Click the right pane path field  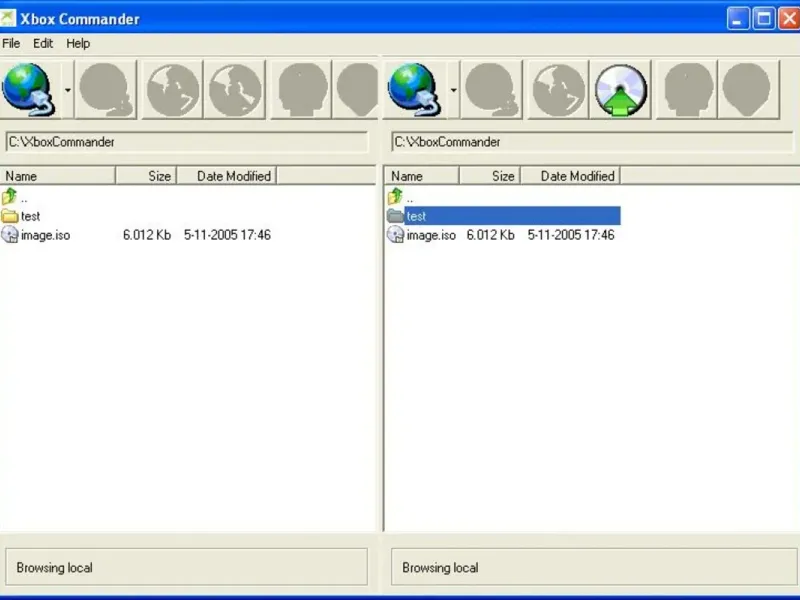(x=592, y=142)
